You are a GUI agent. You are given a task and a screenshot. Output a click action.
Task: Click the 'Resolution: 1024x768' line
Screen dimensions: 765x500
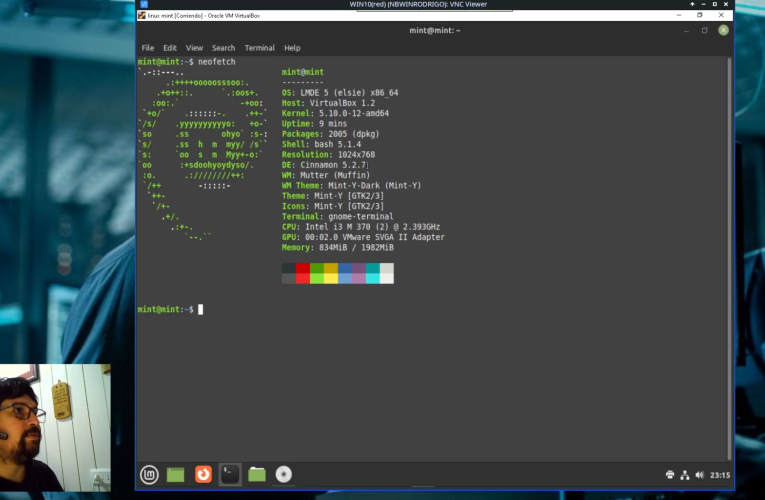(328, 155)
